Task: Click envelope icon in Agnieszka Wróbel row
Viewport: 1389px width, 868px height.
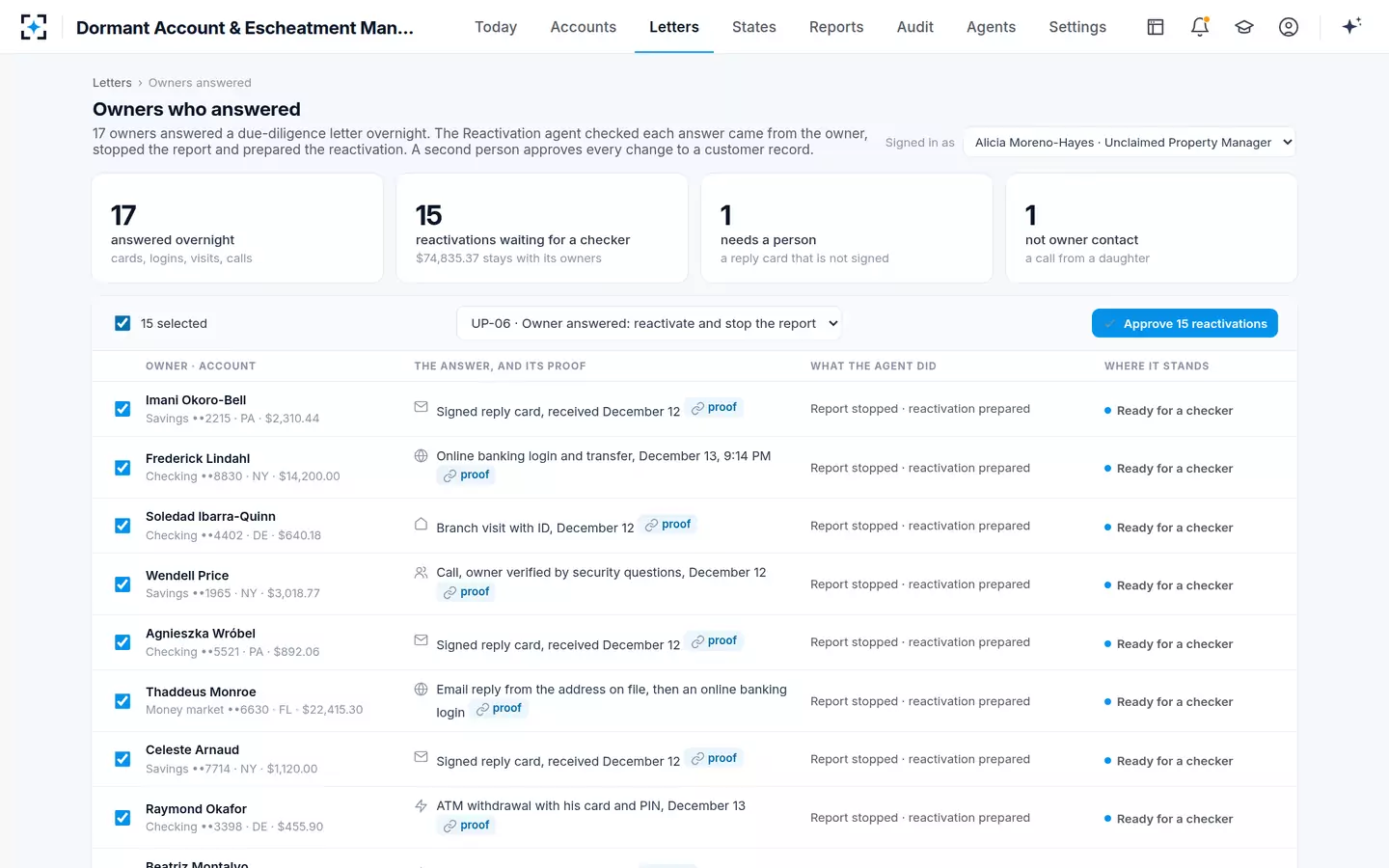Action: pos(421,640)
